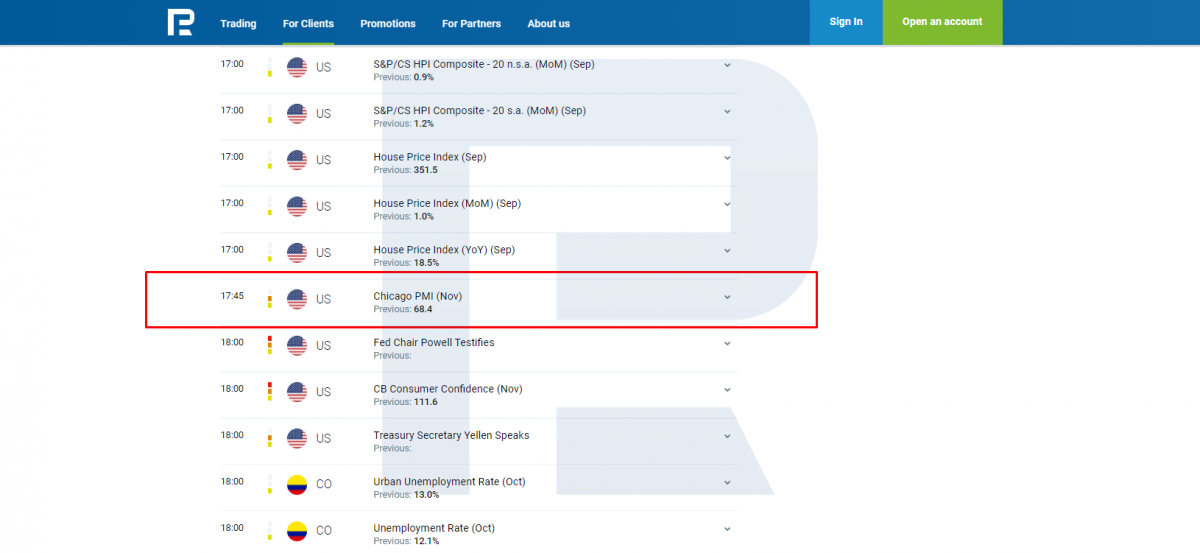
Task: Expand Urban Unemployment Rate (Oct) chevron
Action: click(727, 483)
